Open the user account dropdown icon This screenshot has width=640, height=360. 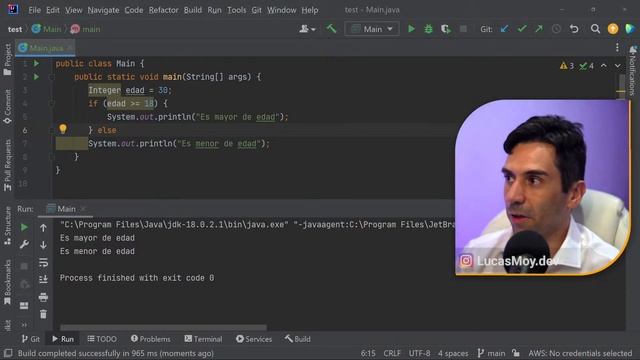tap(307, 29)
